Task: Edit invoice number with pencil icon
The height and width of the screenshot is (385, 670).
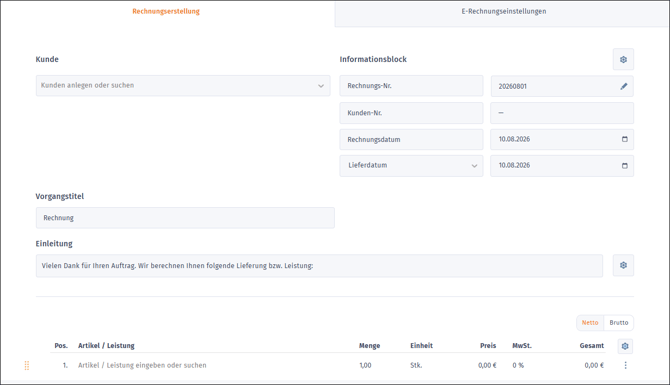Action: (x=624, y=86)
